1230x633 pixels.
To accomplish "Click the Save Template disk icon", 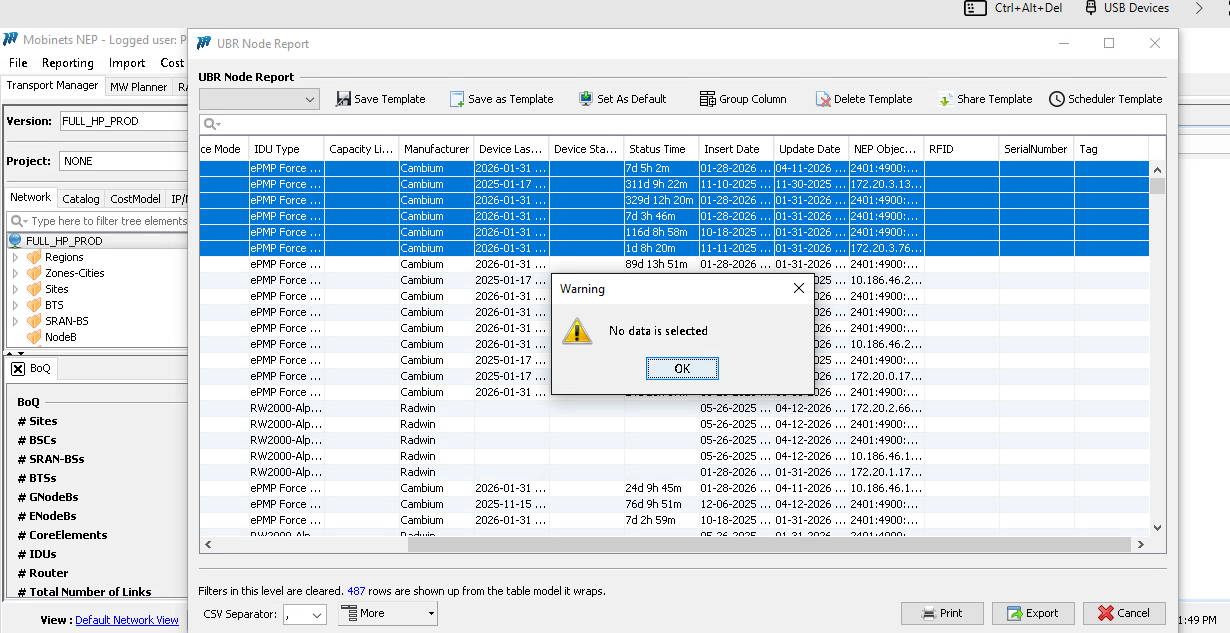I will [x=343, y=99].
